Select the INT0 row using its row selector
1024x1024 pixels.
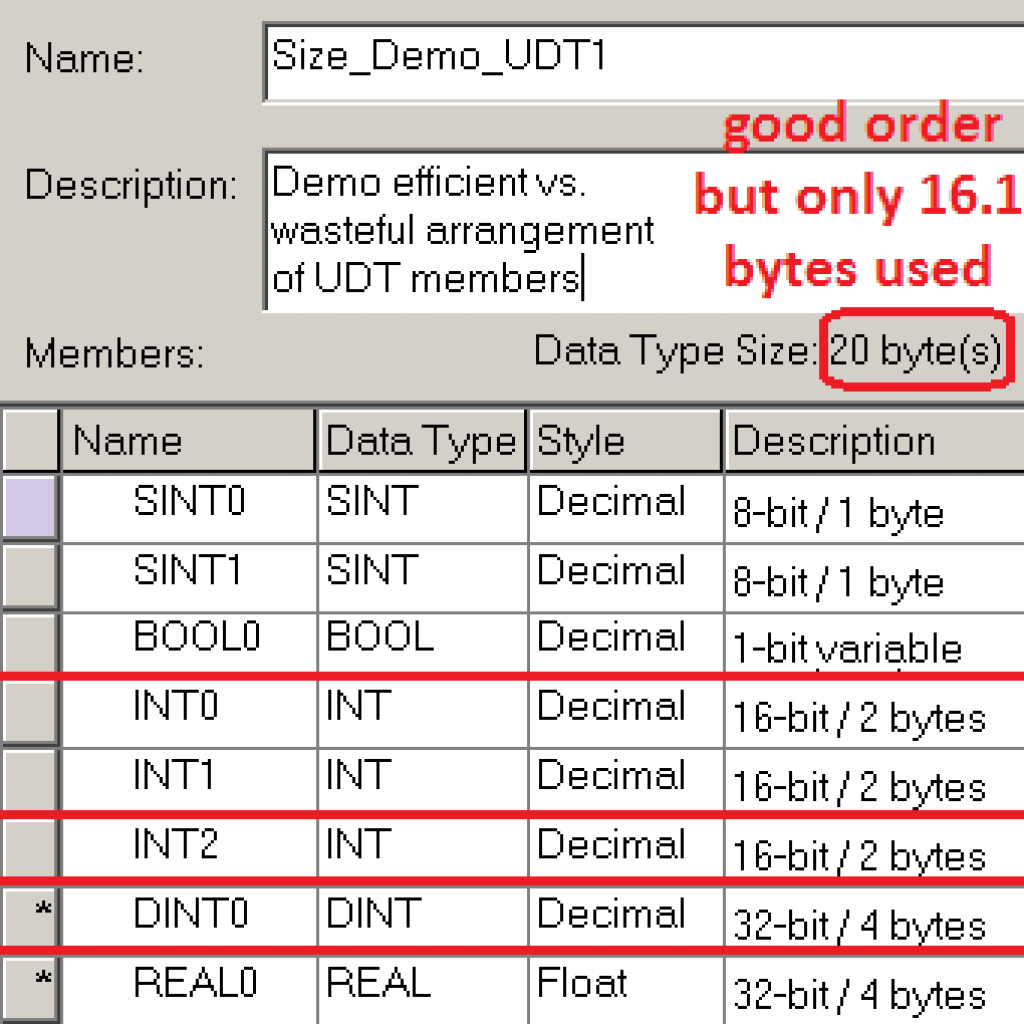coord(30,712)
